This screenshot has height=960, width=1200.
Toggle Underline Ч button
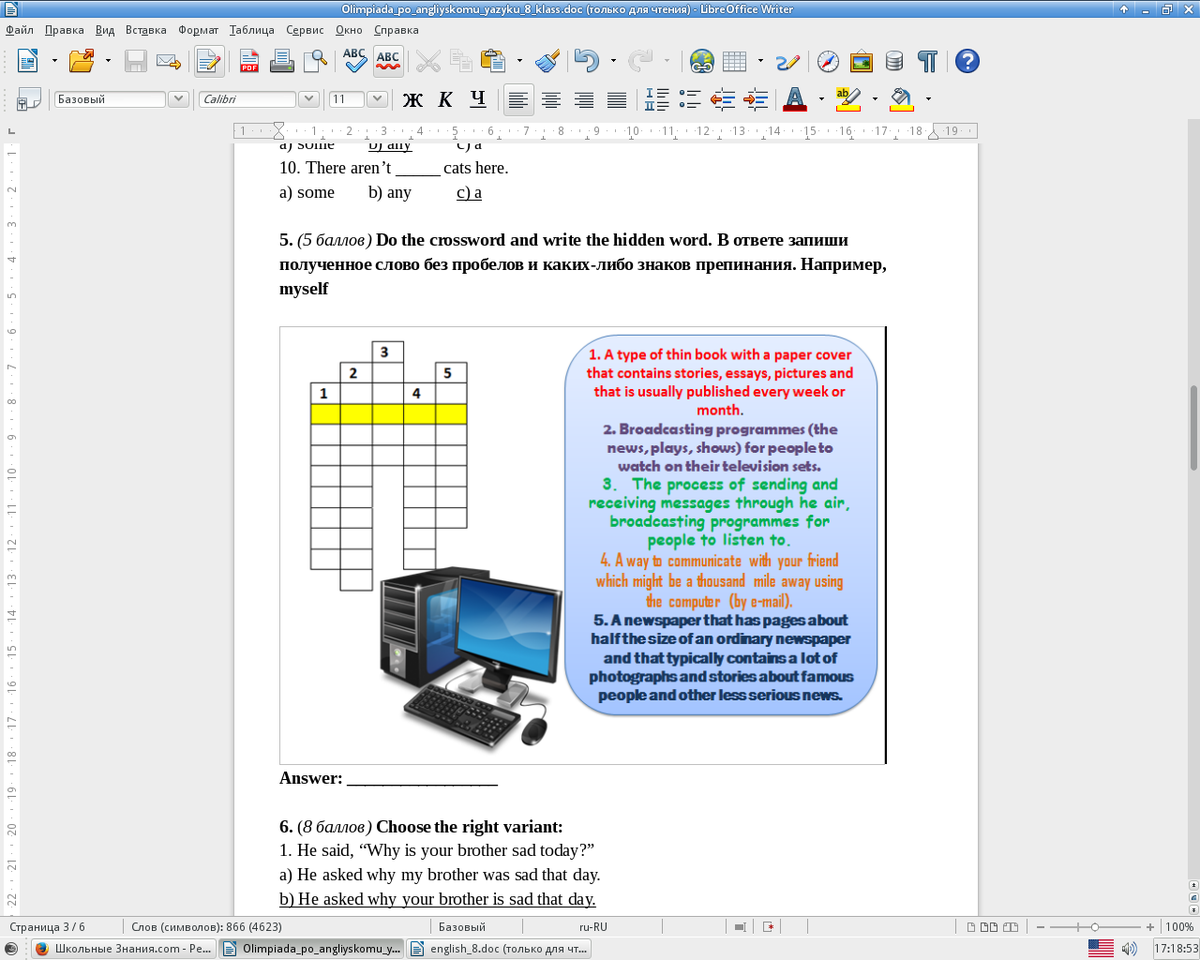click(478, 99)
